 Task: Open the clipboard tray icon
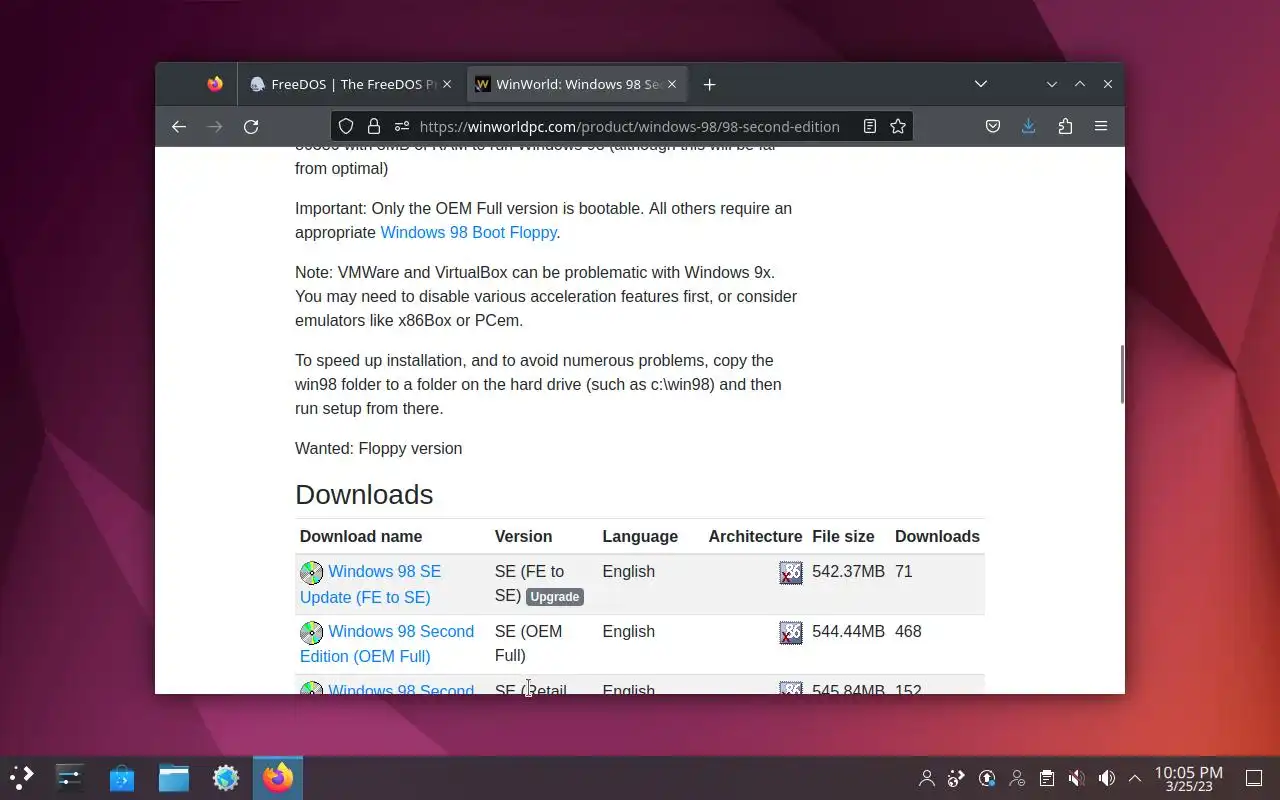click(1047, 777)
